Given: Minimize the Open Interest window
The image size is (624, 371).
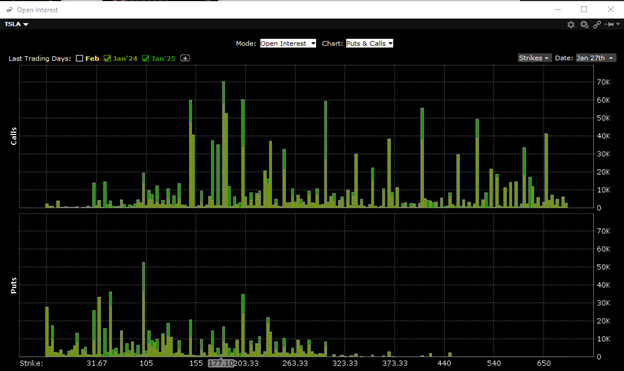Looking at the screenshot, I should (558, 9).
